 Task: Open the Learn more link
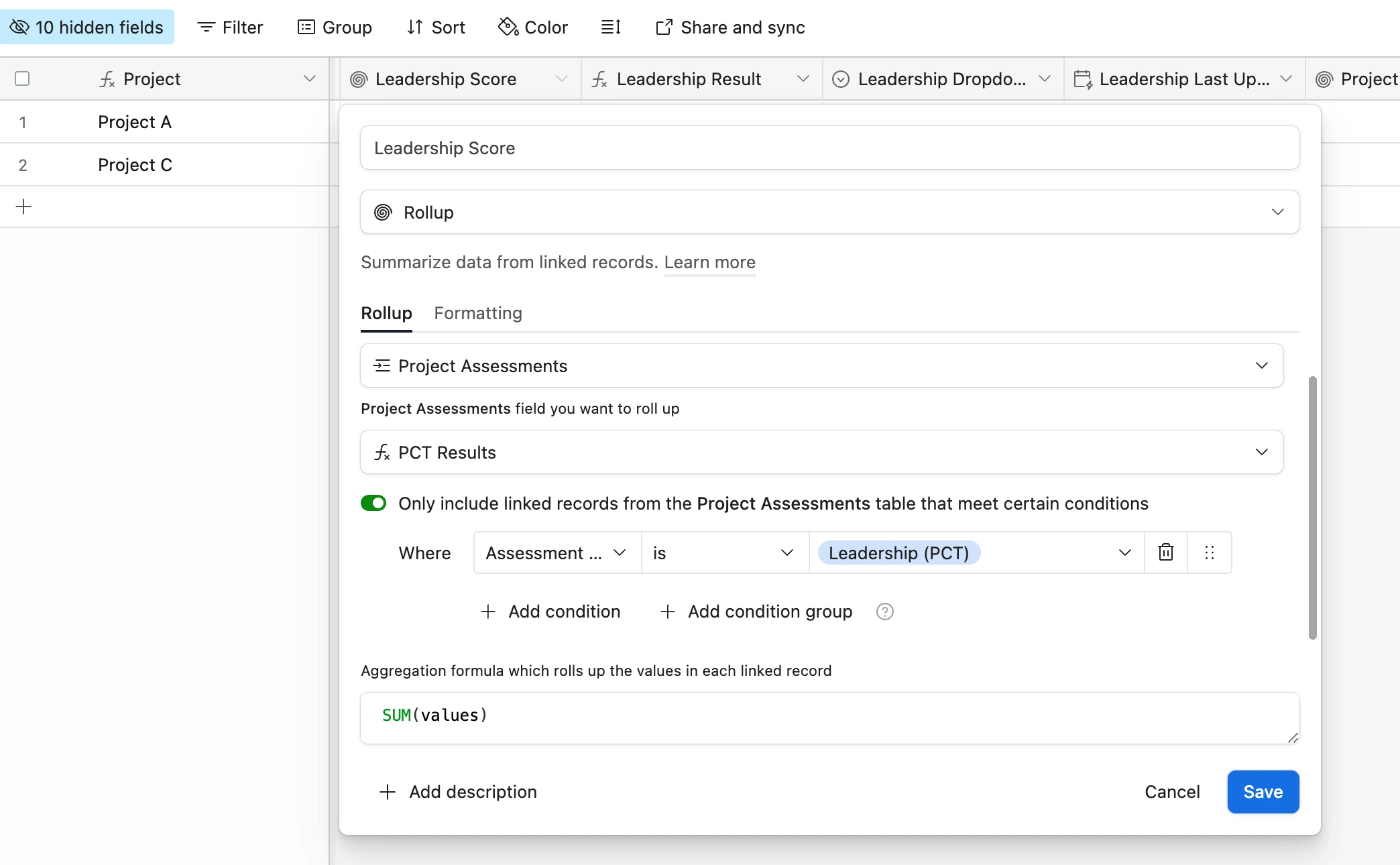click(x=709, y=262)
